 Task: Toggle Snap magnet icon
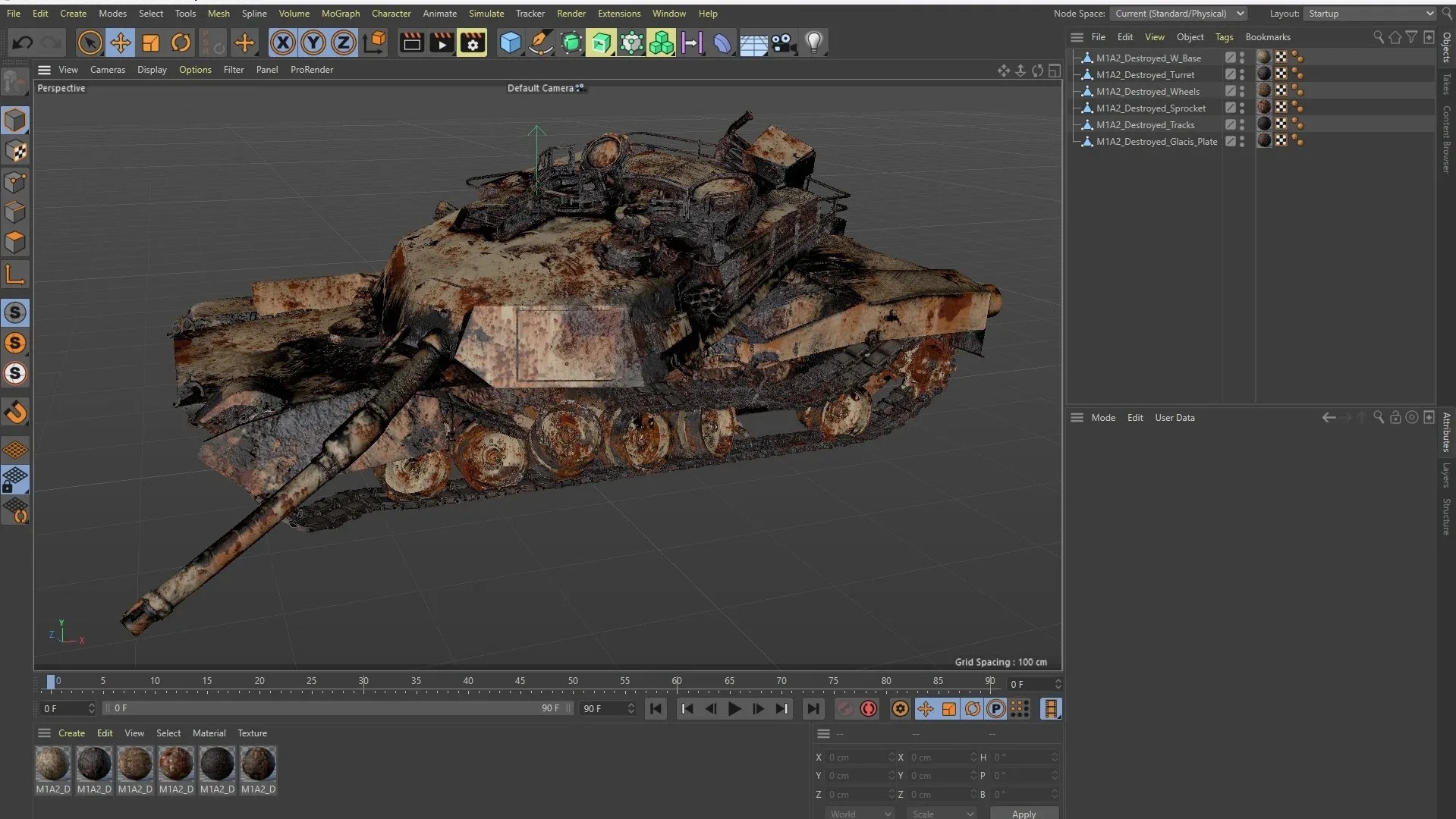tap(15, 413)
